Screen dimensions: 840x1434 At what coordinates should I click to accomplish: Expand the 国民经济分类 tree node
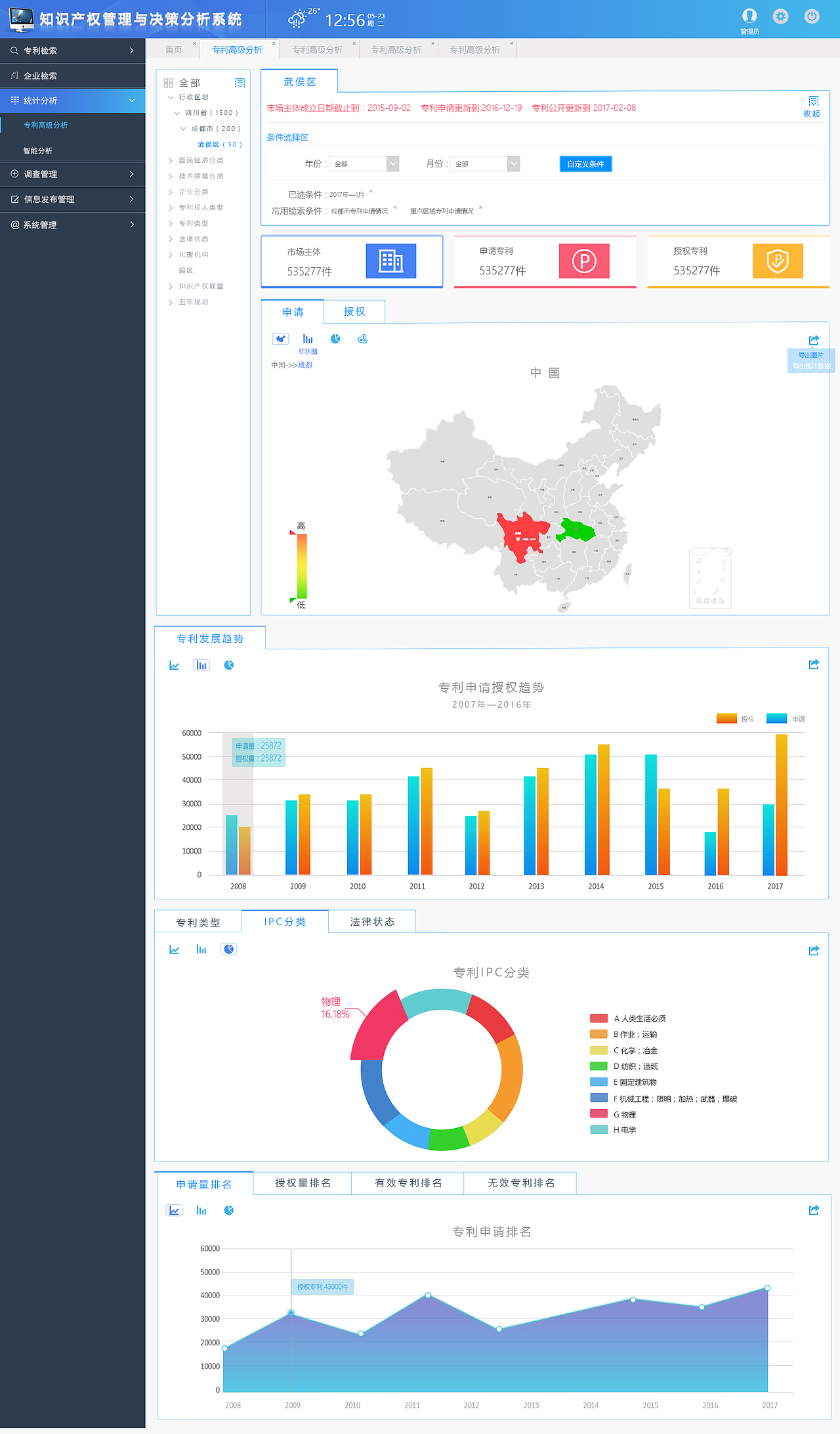tap(171, 160)
